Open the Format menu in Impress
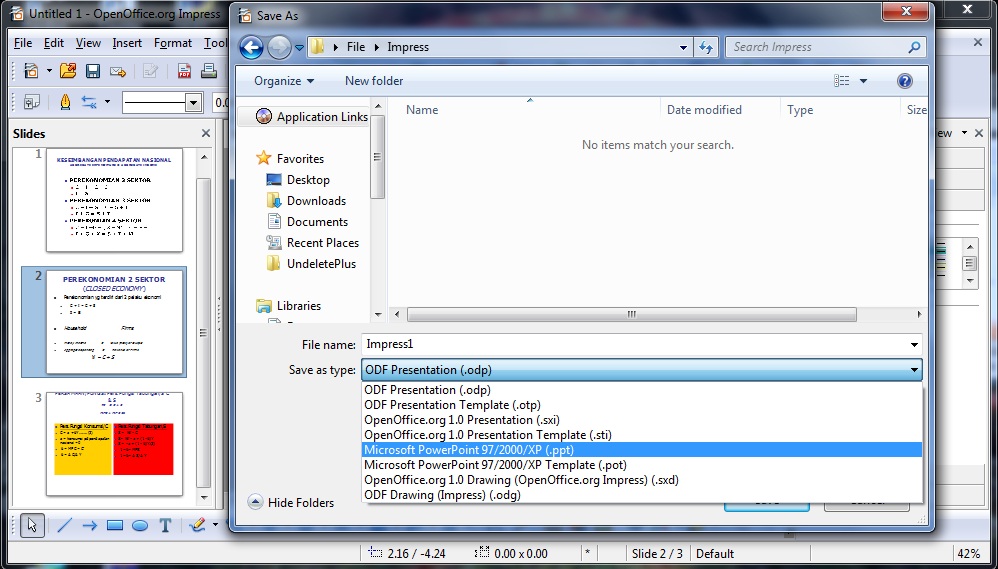Viewport: 998px width, 569px height. pos(172,43)
